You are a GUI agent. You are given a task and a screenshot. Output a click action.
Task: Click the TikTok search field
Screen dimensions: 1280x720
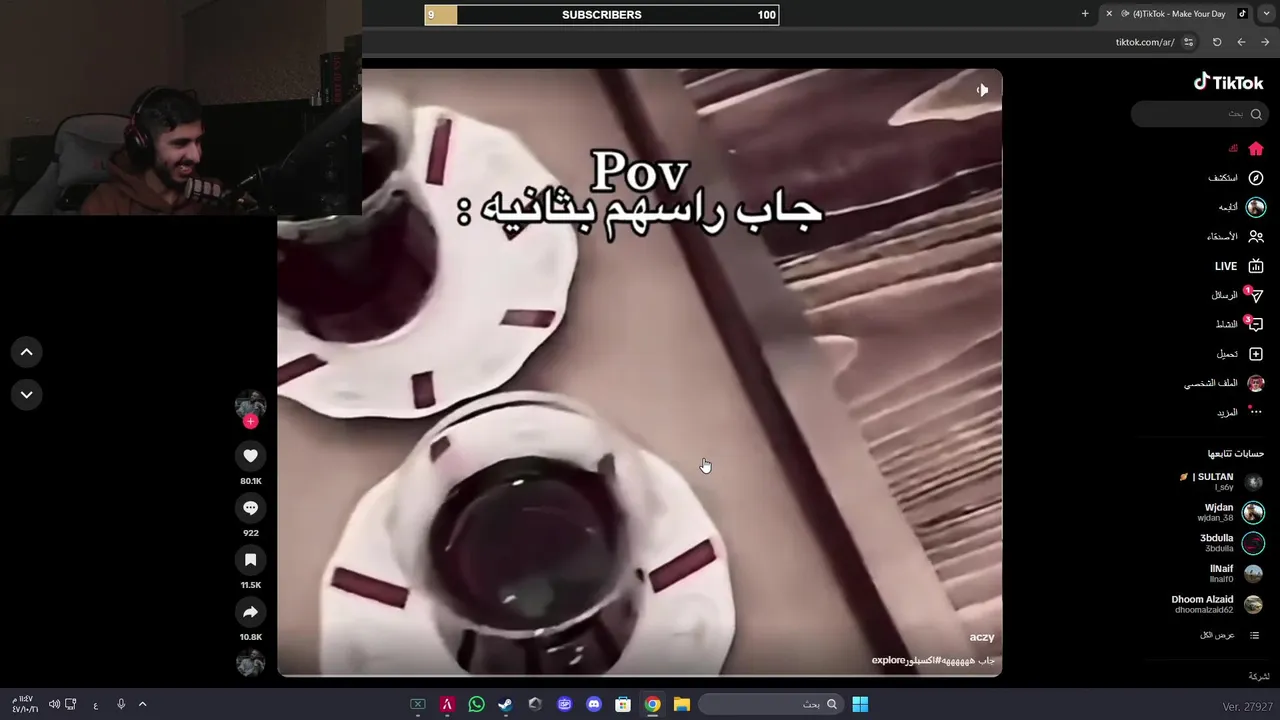(1199, 114)
